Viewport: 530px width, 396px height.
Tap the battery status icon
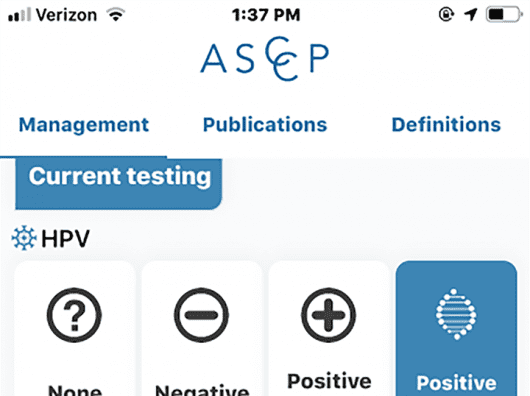(x=504, y=15)
